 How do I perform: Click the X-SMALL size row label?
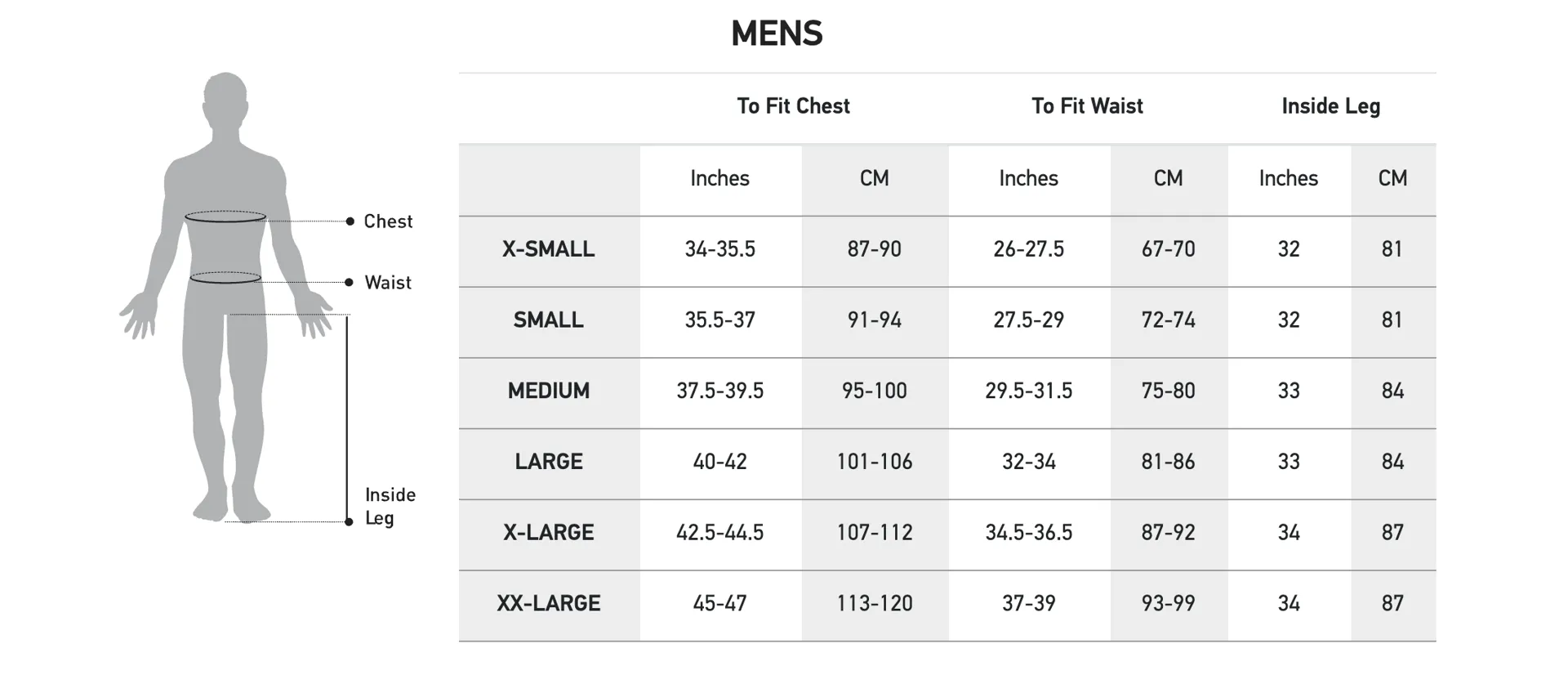coord(548,249)
